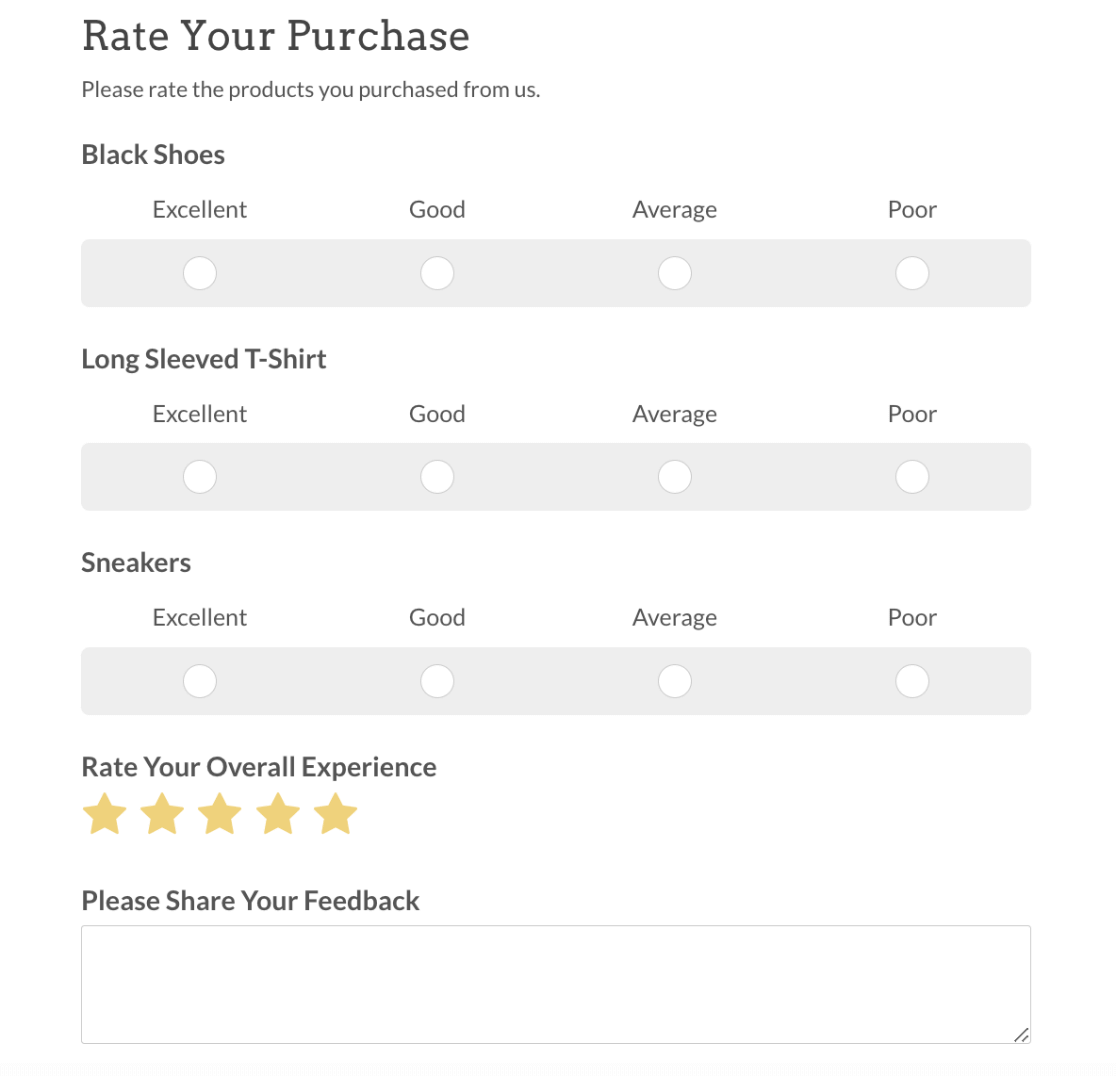Select Good for Black Shoes
The height and width of the screenshot is (1076, 1116).
(x=437, y=273)
